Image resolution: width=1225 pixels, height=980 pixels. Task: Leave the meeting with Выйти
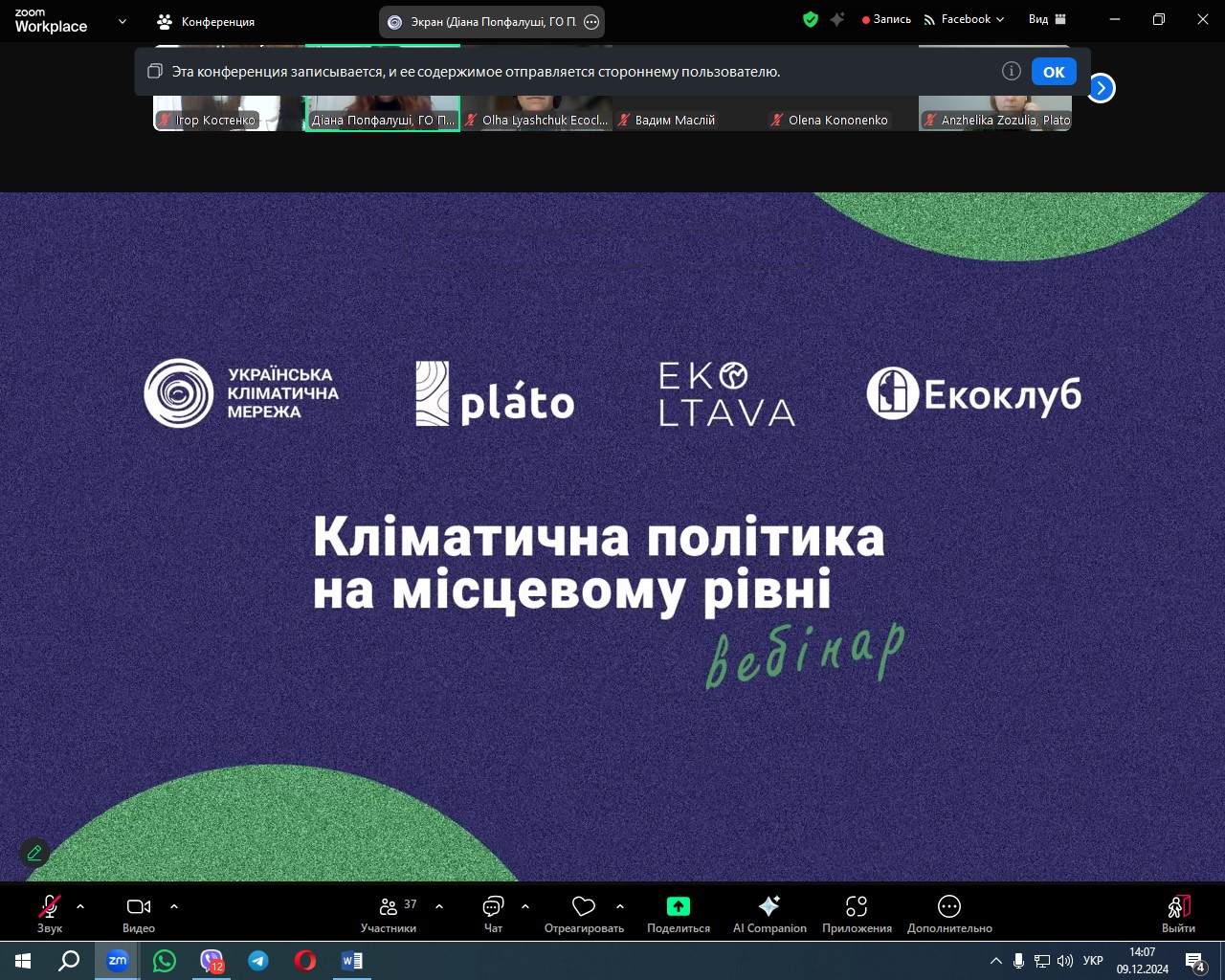(x=1179, y=914)
